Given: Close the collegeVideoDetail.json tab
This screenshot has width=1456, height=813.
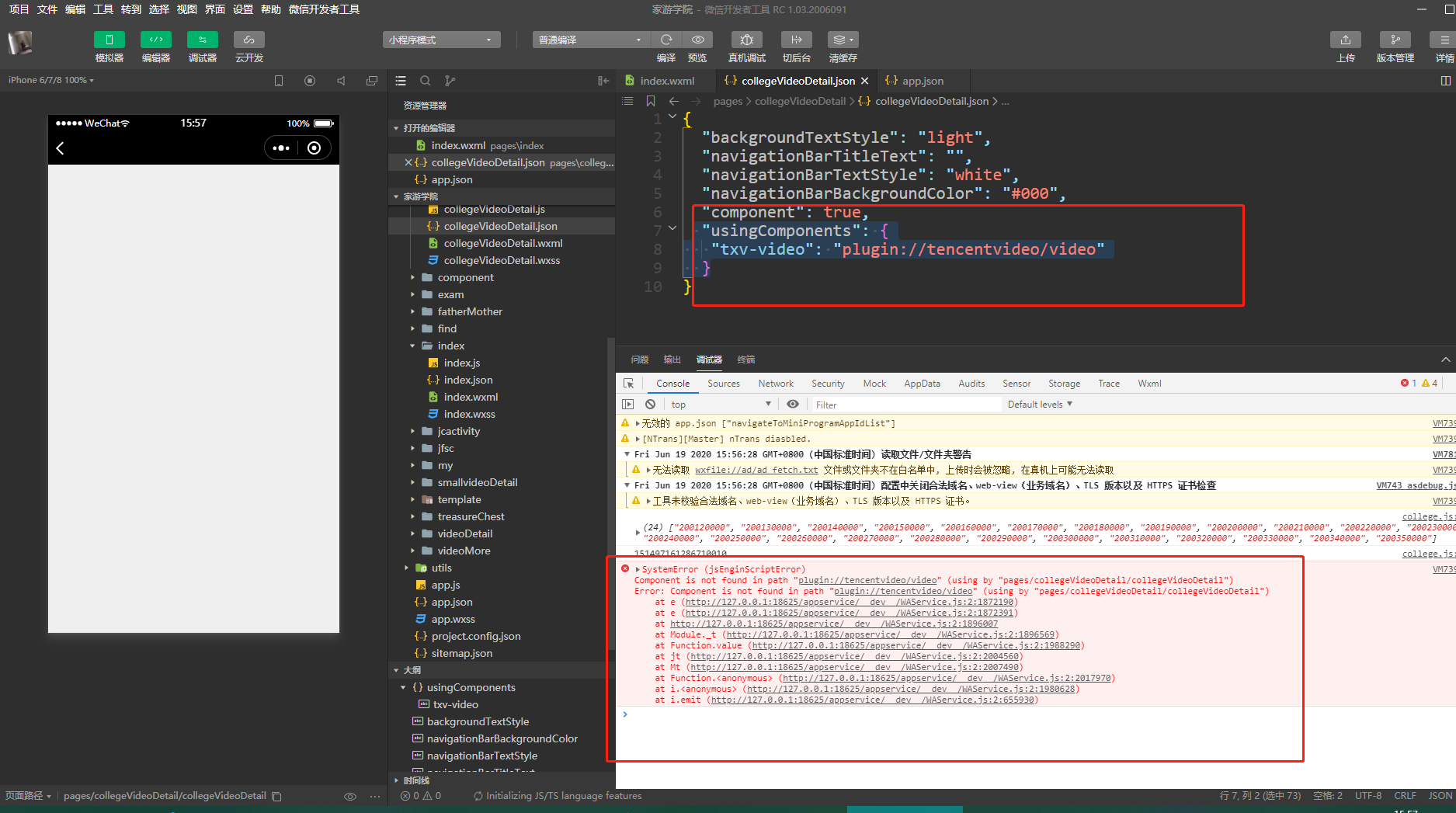Looking at the screenshot, I should coord(864,81).
